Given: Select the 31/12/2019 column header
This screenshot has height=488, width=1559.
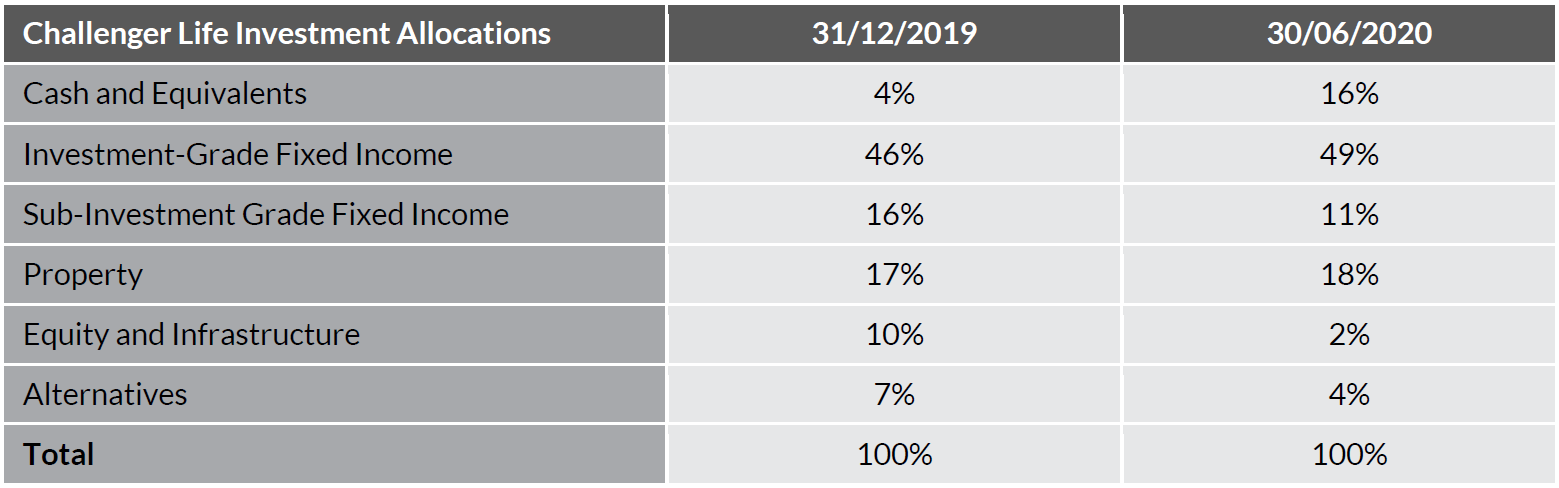Looking at the screenshot, I should click(894, 34).
